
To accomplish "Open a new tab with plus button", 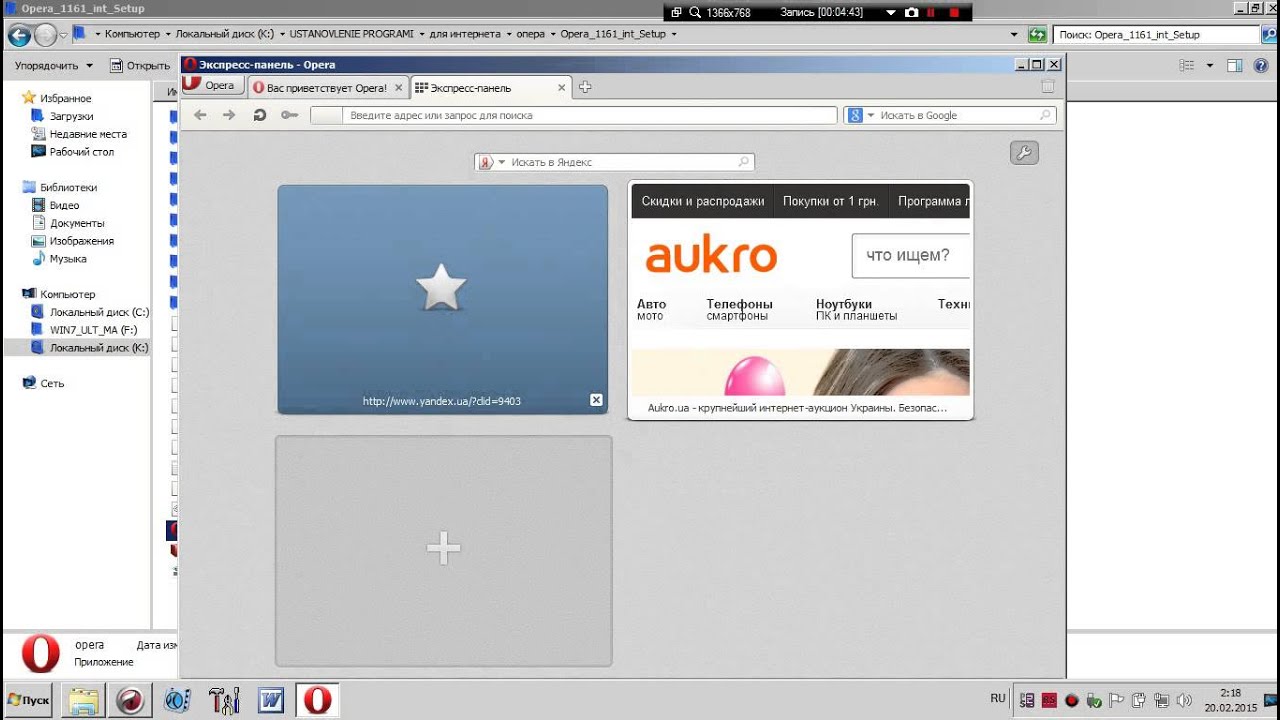I will click(585, 87).
